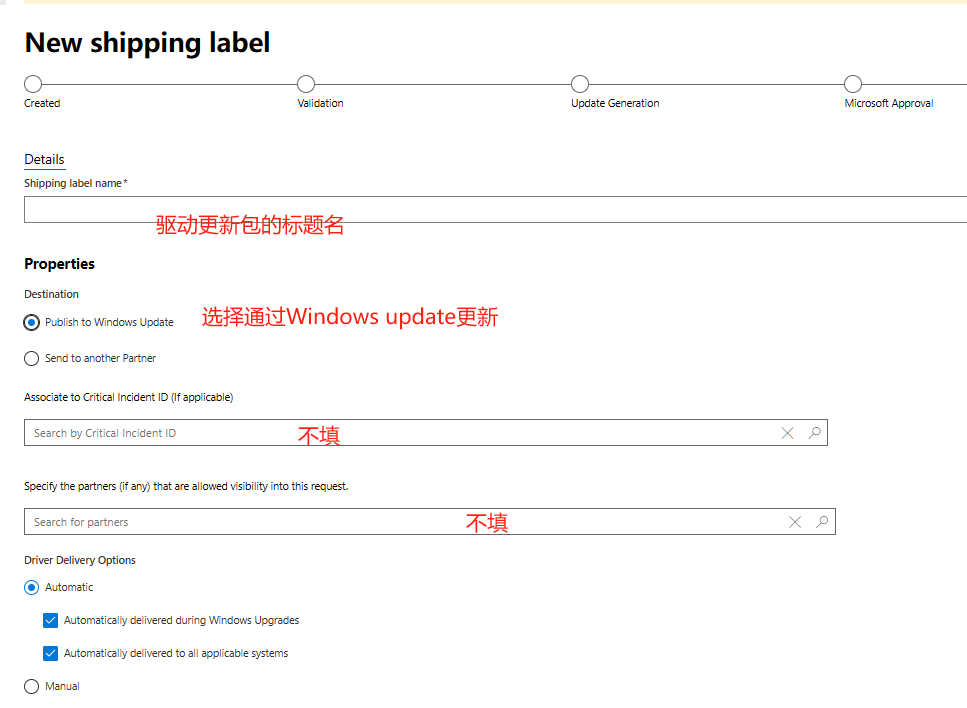The height and width of the screenshot is (708, 967).
Task: Uncheck Automatically delivered to all applicable systems
Action: point(51,653)
